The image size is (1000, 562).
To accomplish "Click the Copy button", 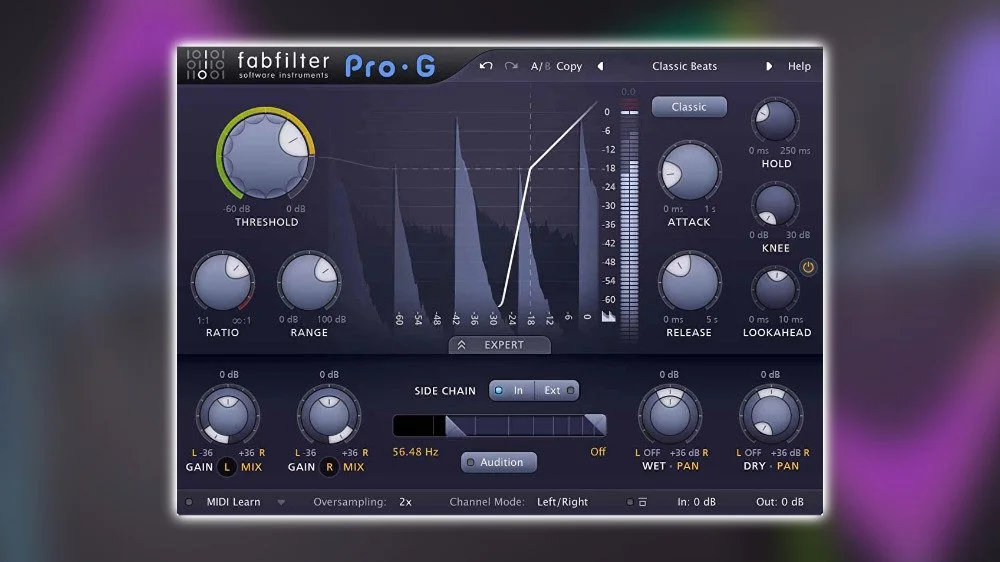I will [569, 66].
